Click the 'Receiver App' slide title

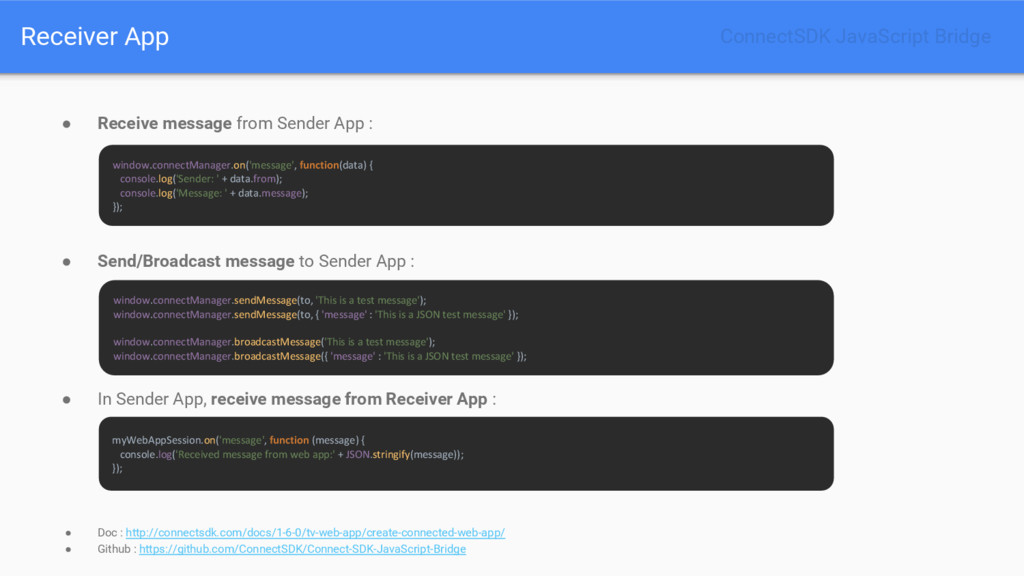point(95,37)
